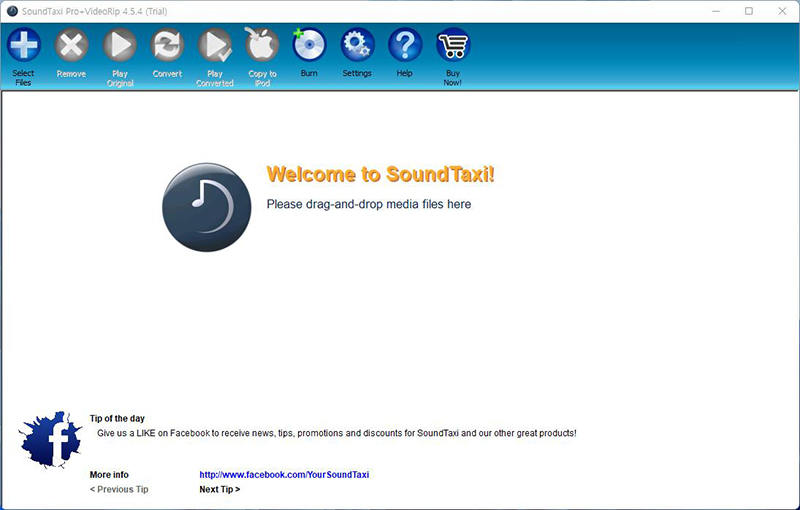Click the SoundTaxi title bar app icon
The height and width of the screenshot is (510, 800).
tap(12, 11)
